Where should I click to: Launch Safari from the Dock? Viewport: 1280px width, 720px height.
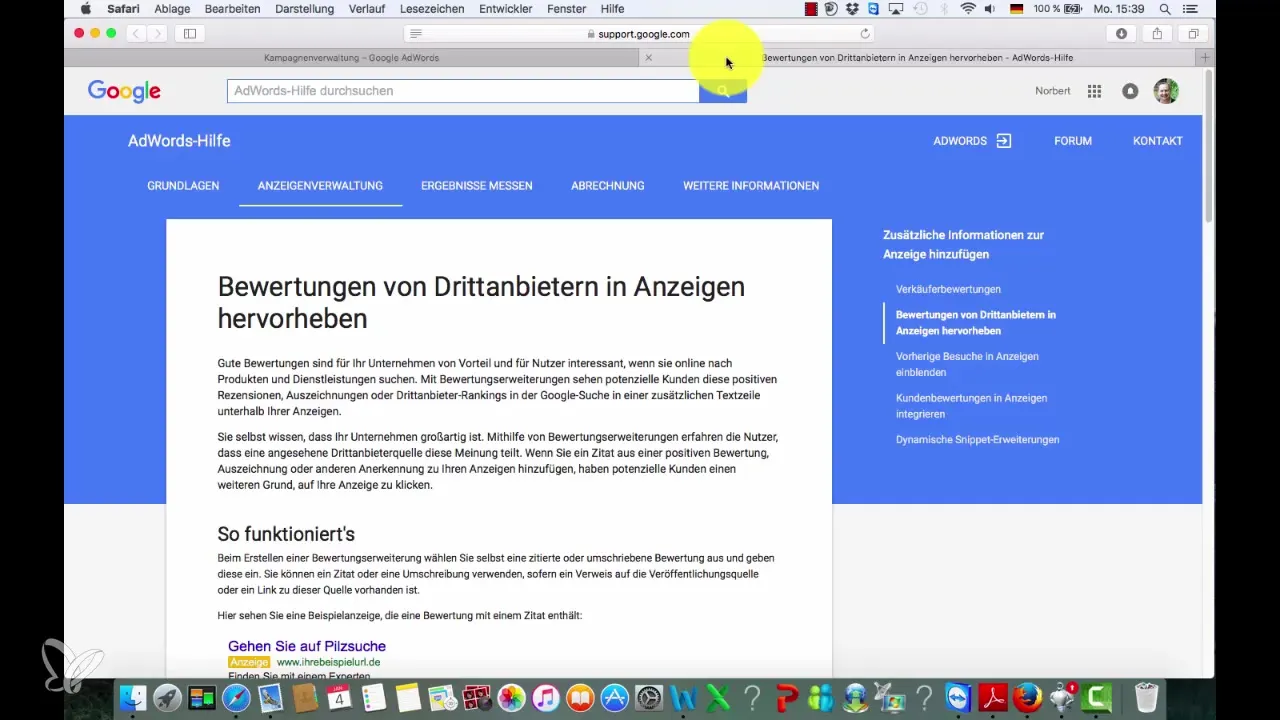coord(237,697)
